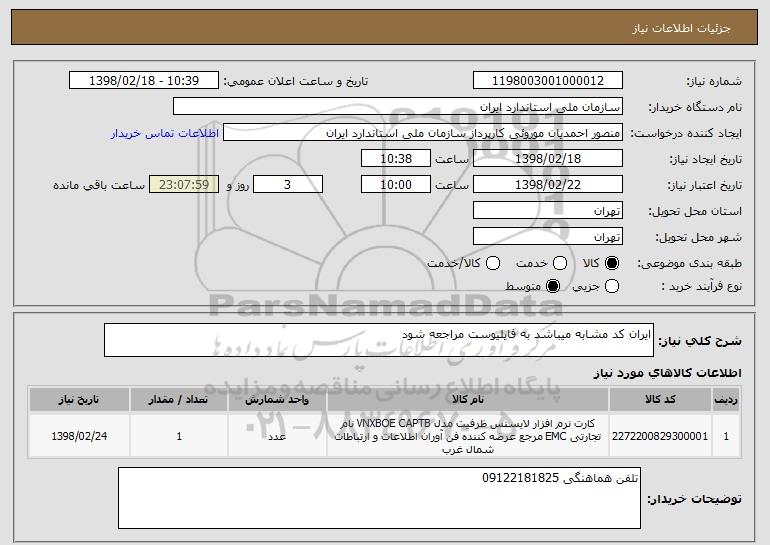Viewport: 770px width, 545px height.
Task: Click the ساعت باقی مانده label
Action: tap(99, 185)
